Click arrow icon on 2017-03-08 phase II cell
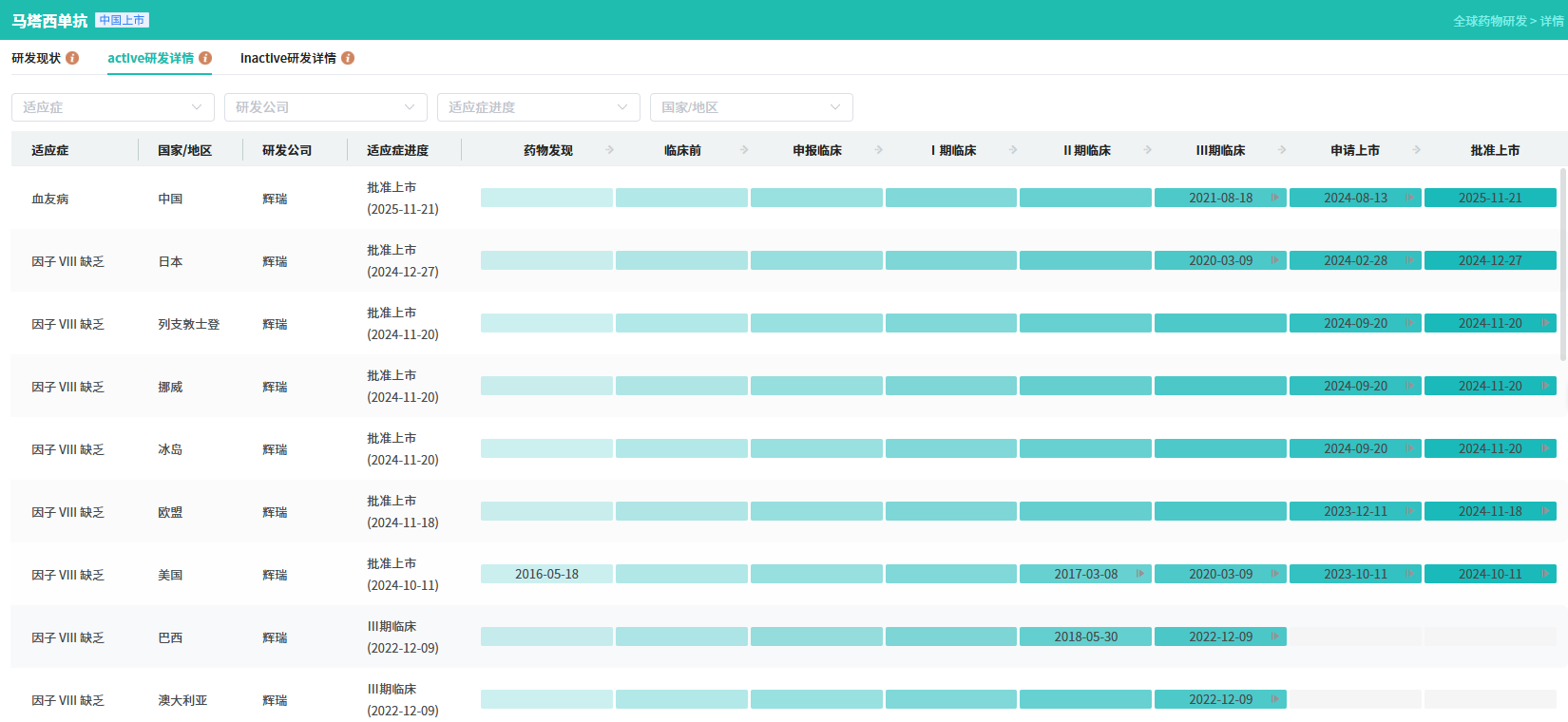The image size is (1568, 722). click(x=1139, y=574)
